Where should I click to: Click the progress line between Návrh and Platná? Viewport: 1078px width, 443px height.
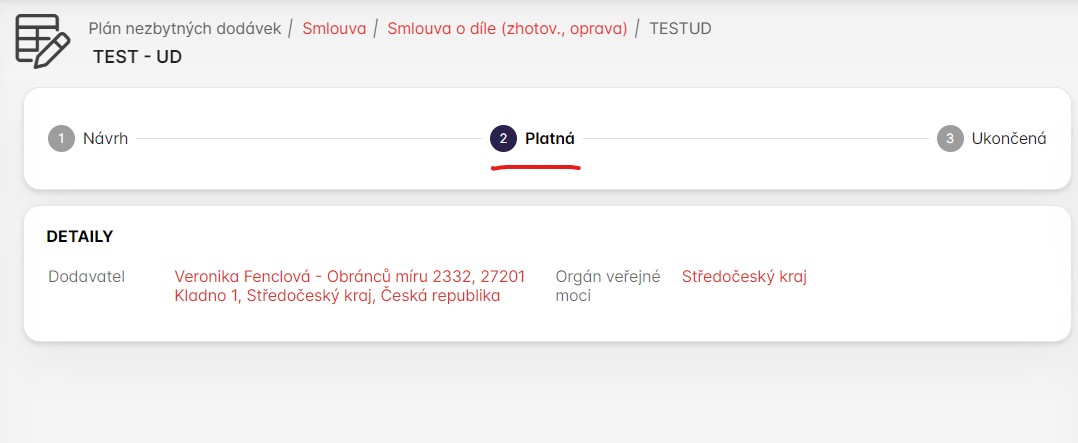click(308, 139)
